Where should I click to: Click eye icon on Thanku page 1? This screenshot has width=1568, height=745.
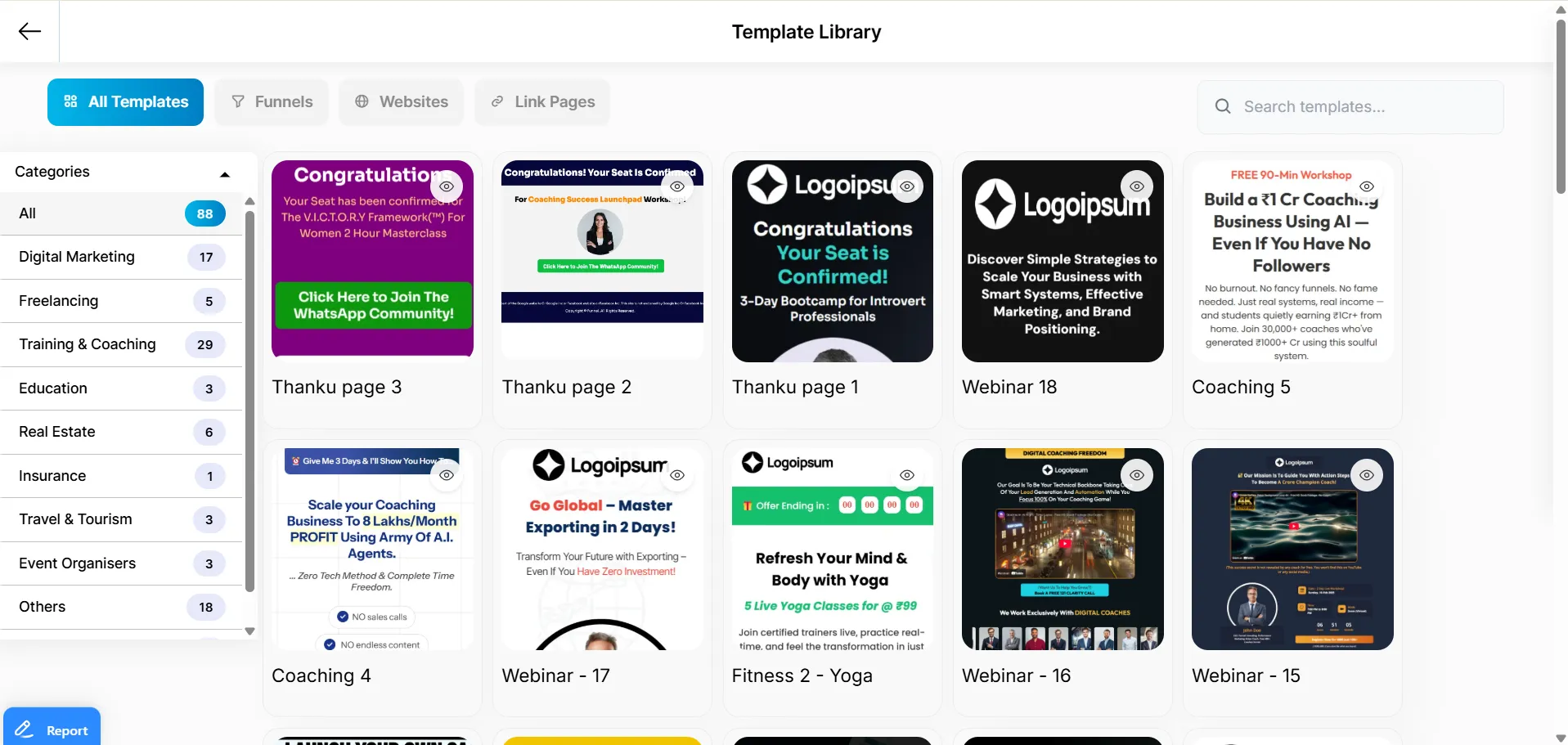pyautogui.click(x=907, y=186)
